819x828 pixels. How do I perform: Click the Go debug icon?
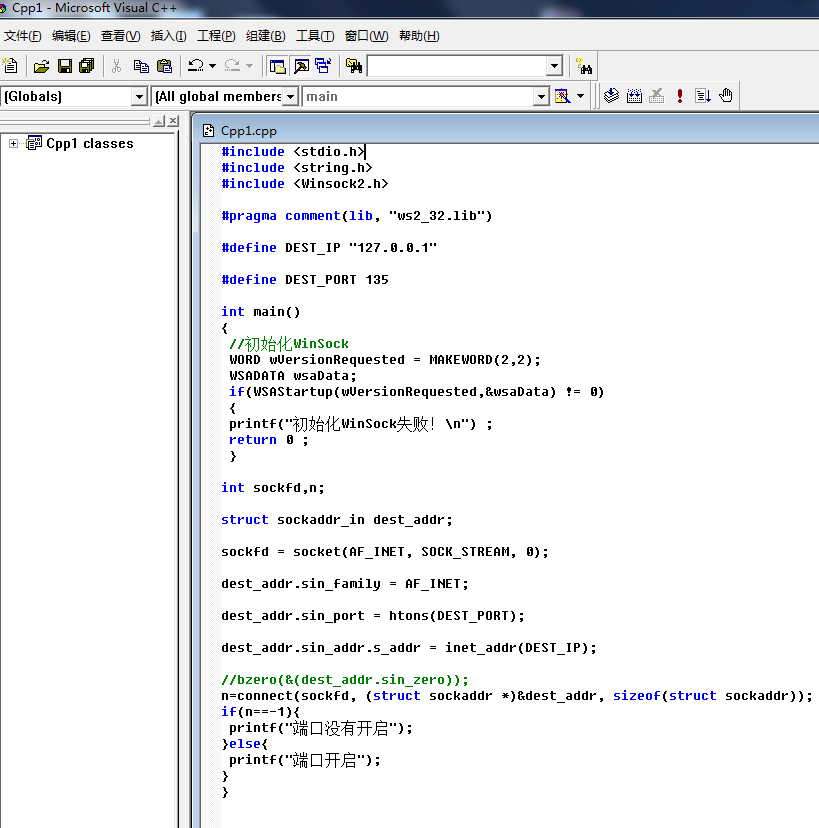click(x=703, y=96)
